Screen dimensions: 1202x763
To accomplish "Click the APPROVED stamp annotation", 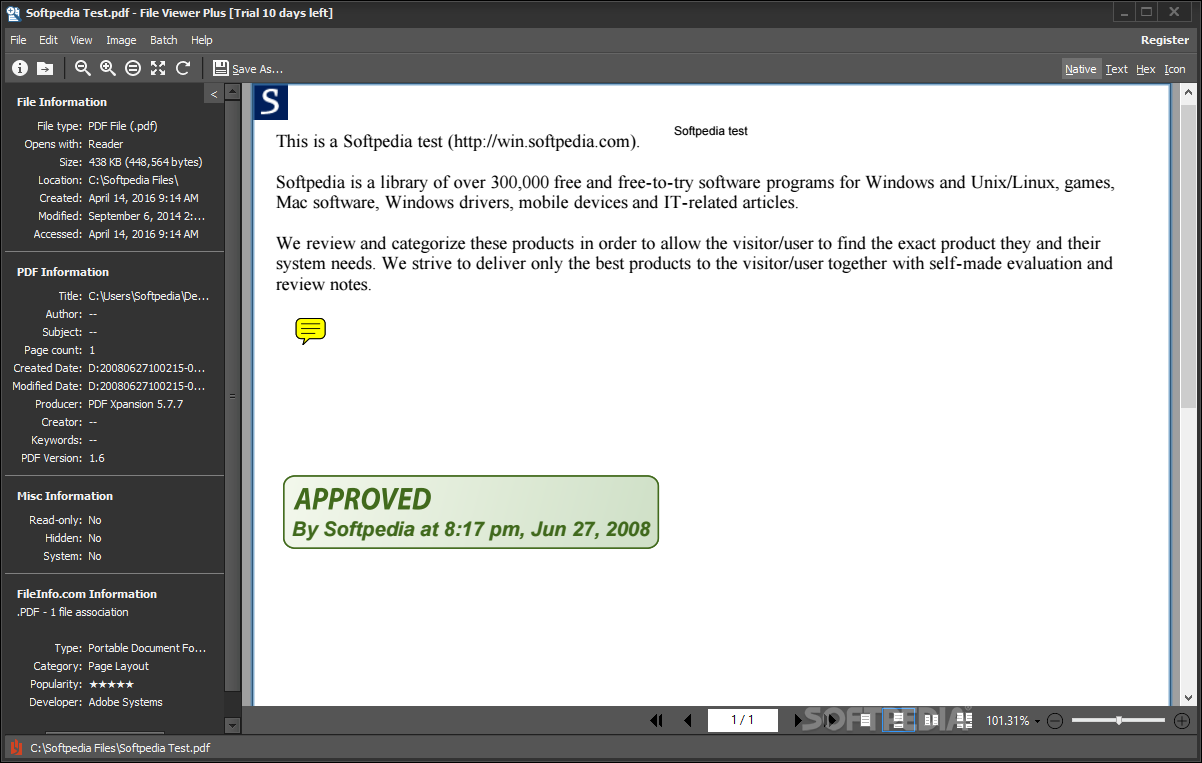I will click(471, 512).
